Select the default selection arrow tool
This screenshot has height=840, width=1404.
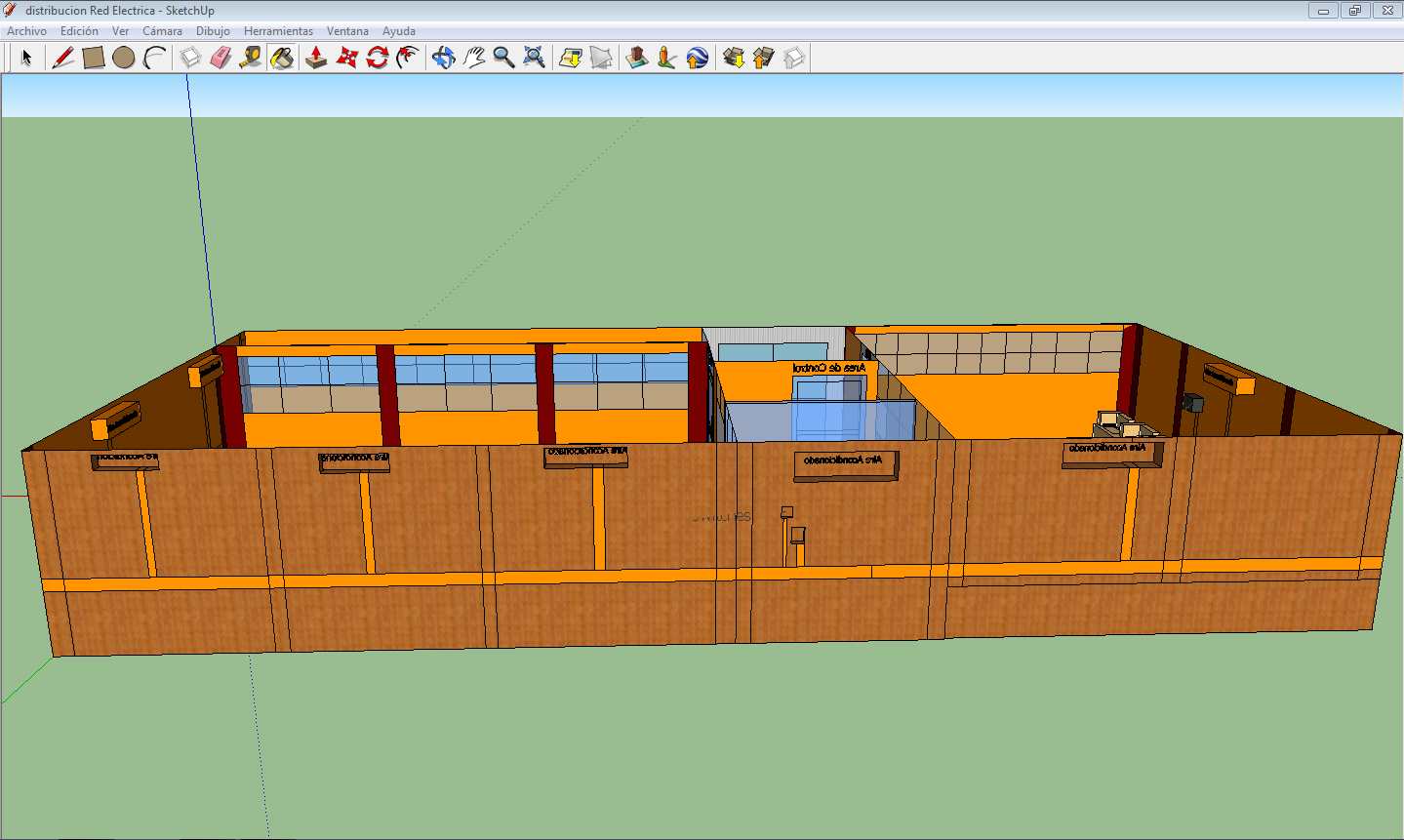coord(26,57)
